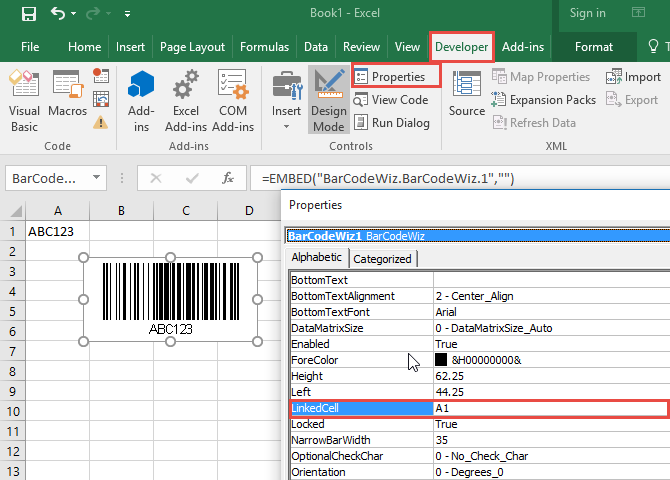Click the Record Macro icon
The height and width of the screenshot is (480, 670).
pyautogui.click(x=101, y=76)
